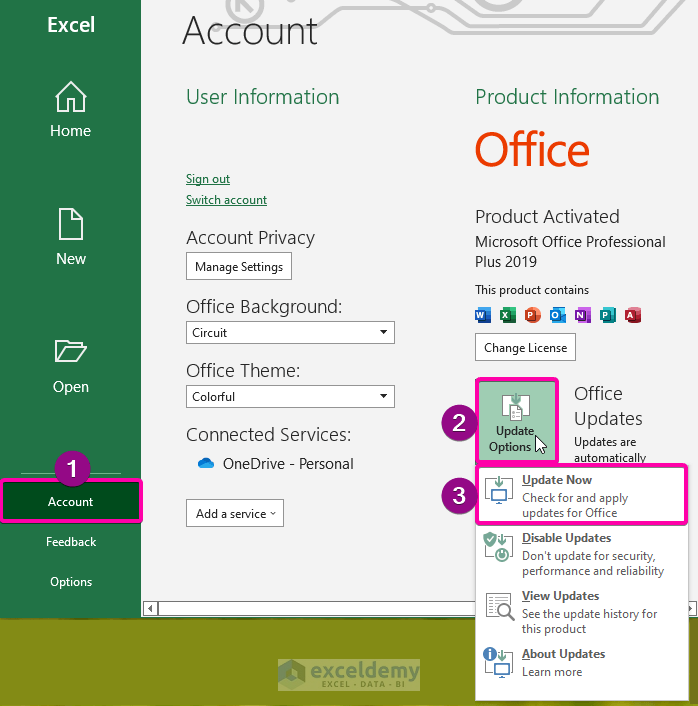Choose the About Updates menu entry
The width and height of the screenshot is (698, 706).
581,662
